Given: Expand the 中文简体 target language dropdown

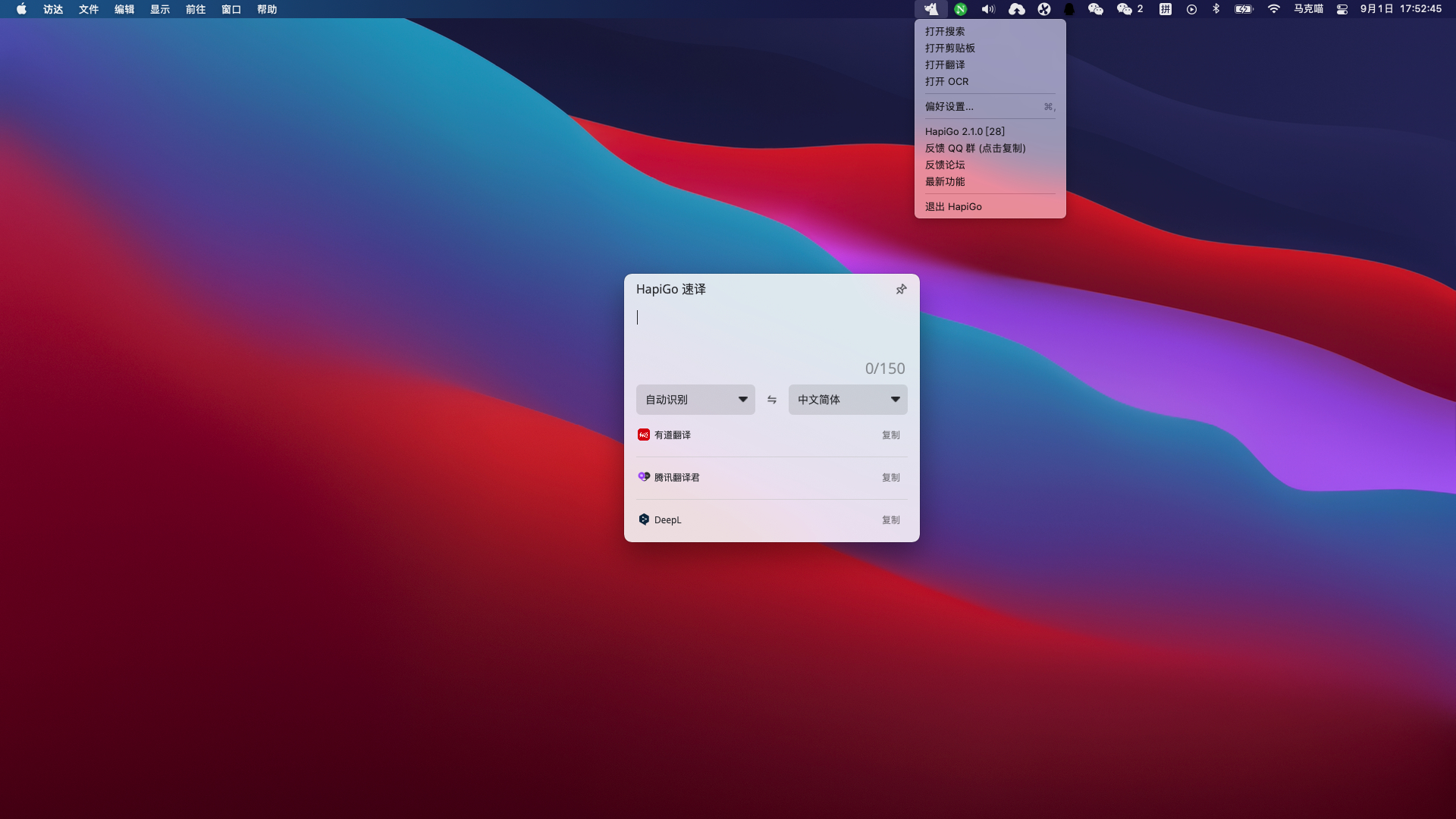Looking at the screenshot, I should tap(848, 400).
